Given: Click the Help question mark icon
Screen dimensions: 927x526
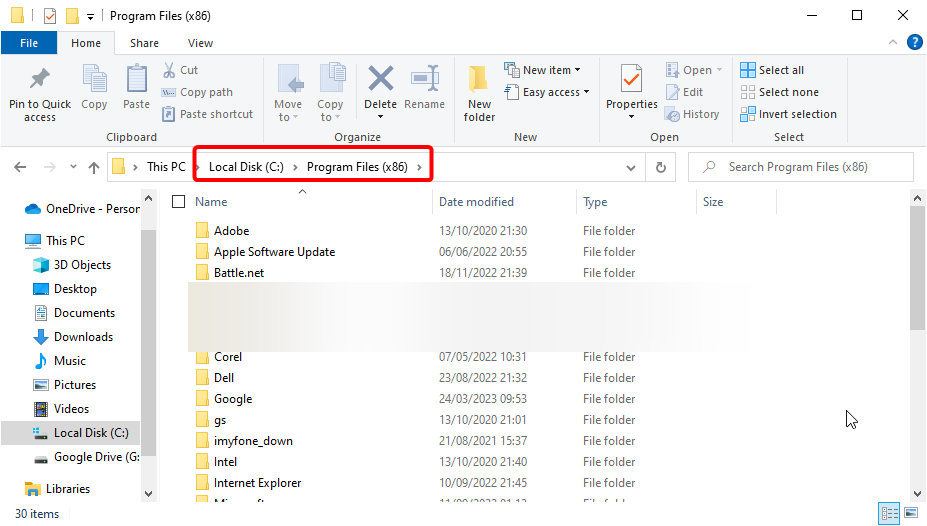Looking at the screenshot, I should 915,43.
